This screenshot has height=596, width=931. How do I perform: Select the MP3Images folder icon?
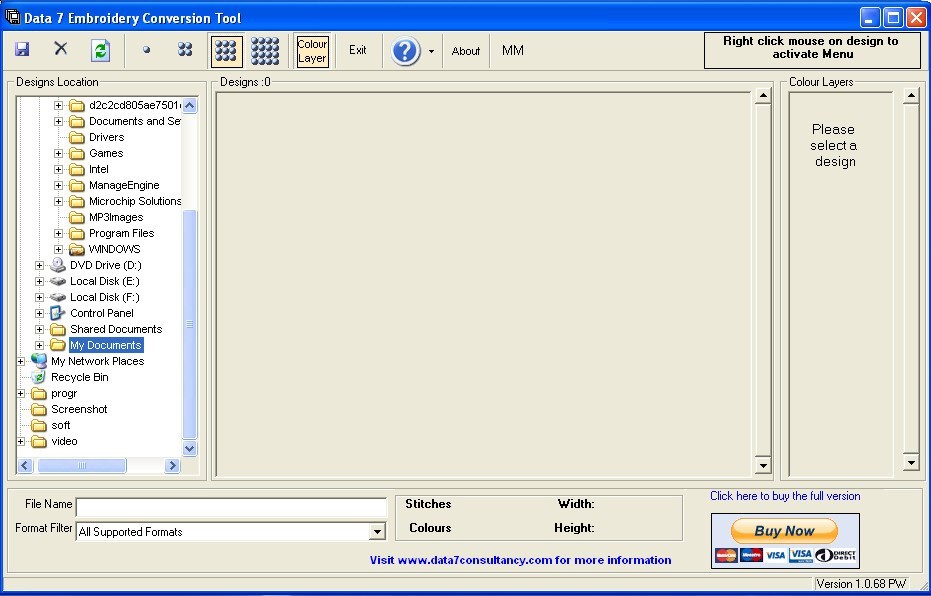click(77, 217)
